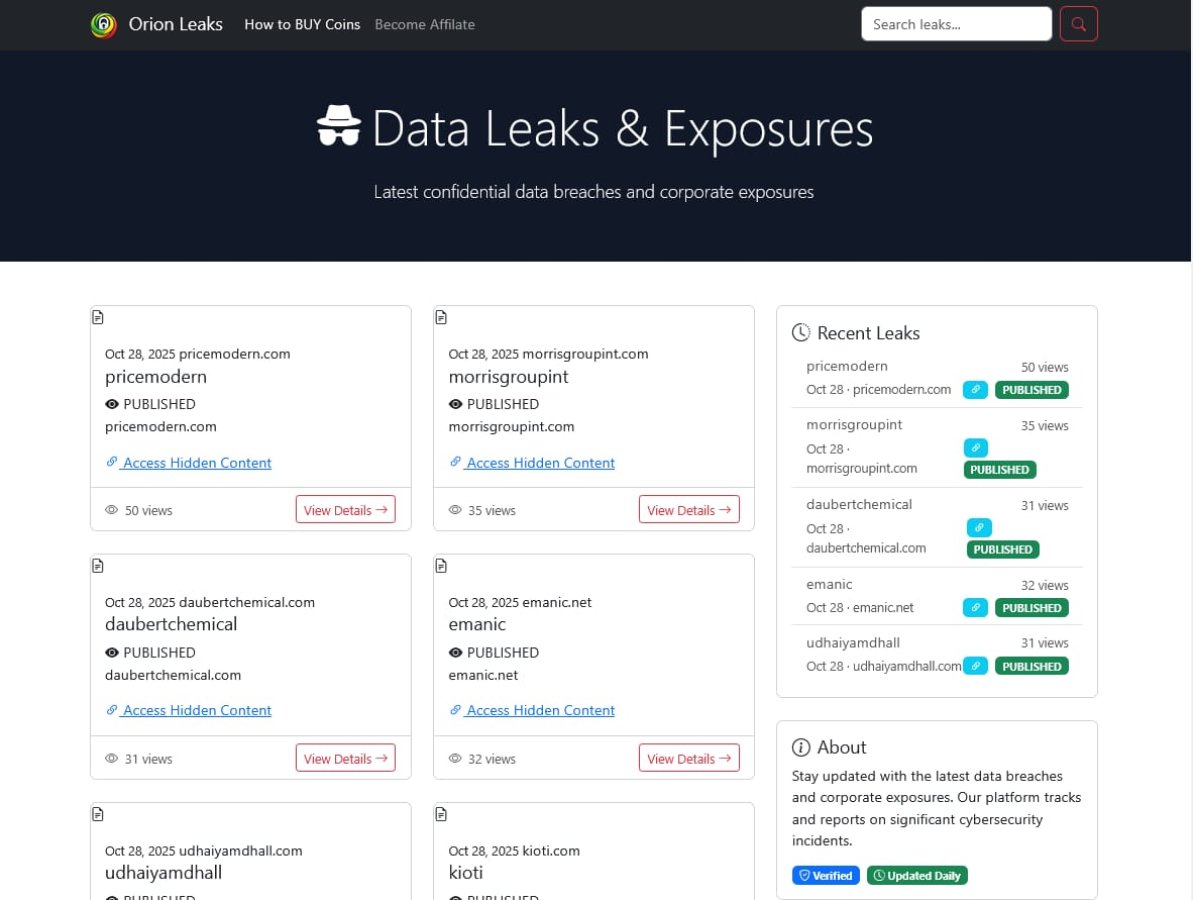The width and height of the screenshot is (1193, 900).
Task: Click View Details on the daubertchemical card
Action: pos(346,758)
